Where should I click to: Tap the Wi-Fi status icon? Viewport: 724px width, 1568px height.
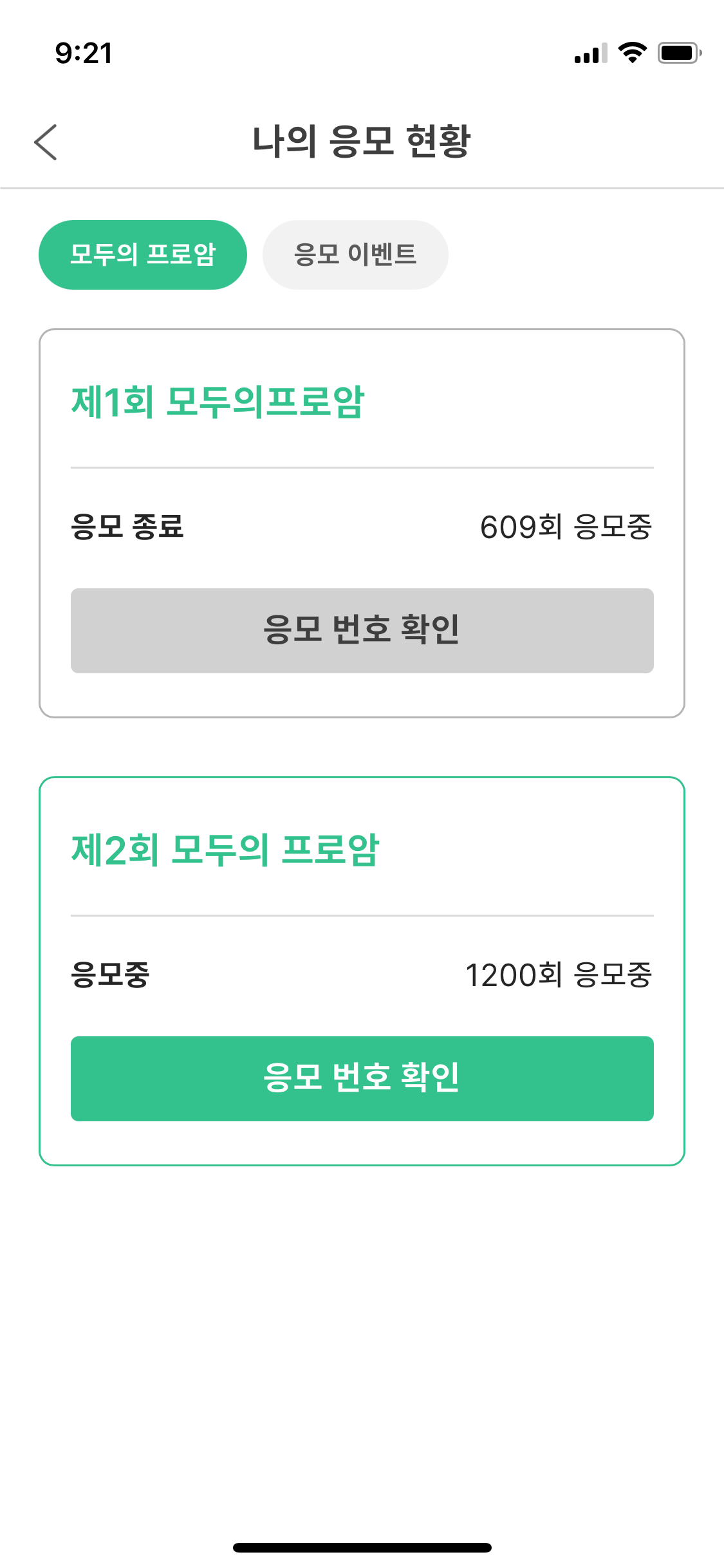pos(632,53)
